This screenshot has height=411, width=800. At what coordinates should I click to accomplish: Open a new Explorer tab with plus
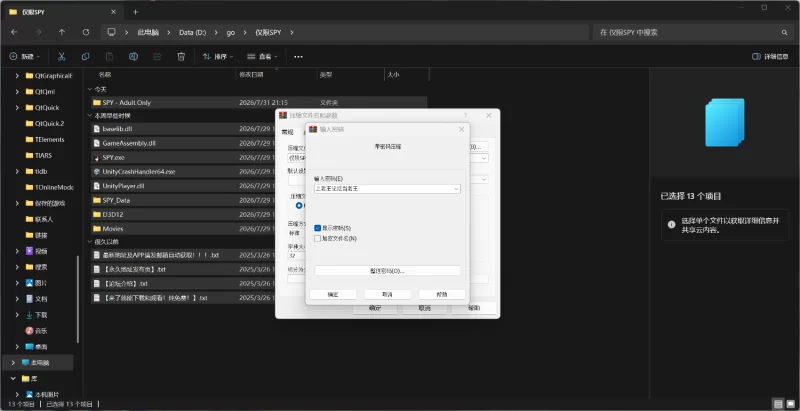[135, 12]
